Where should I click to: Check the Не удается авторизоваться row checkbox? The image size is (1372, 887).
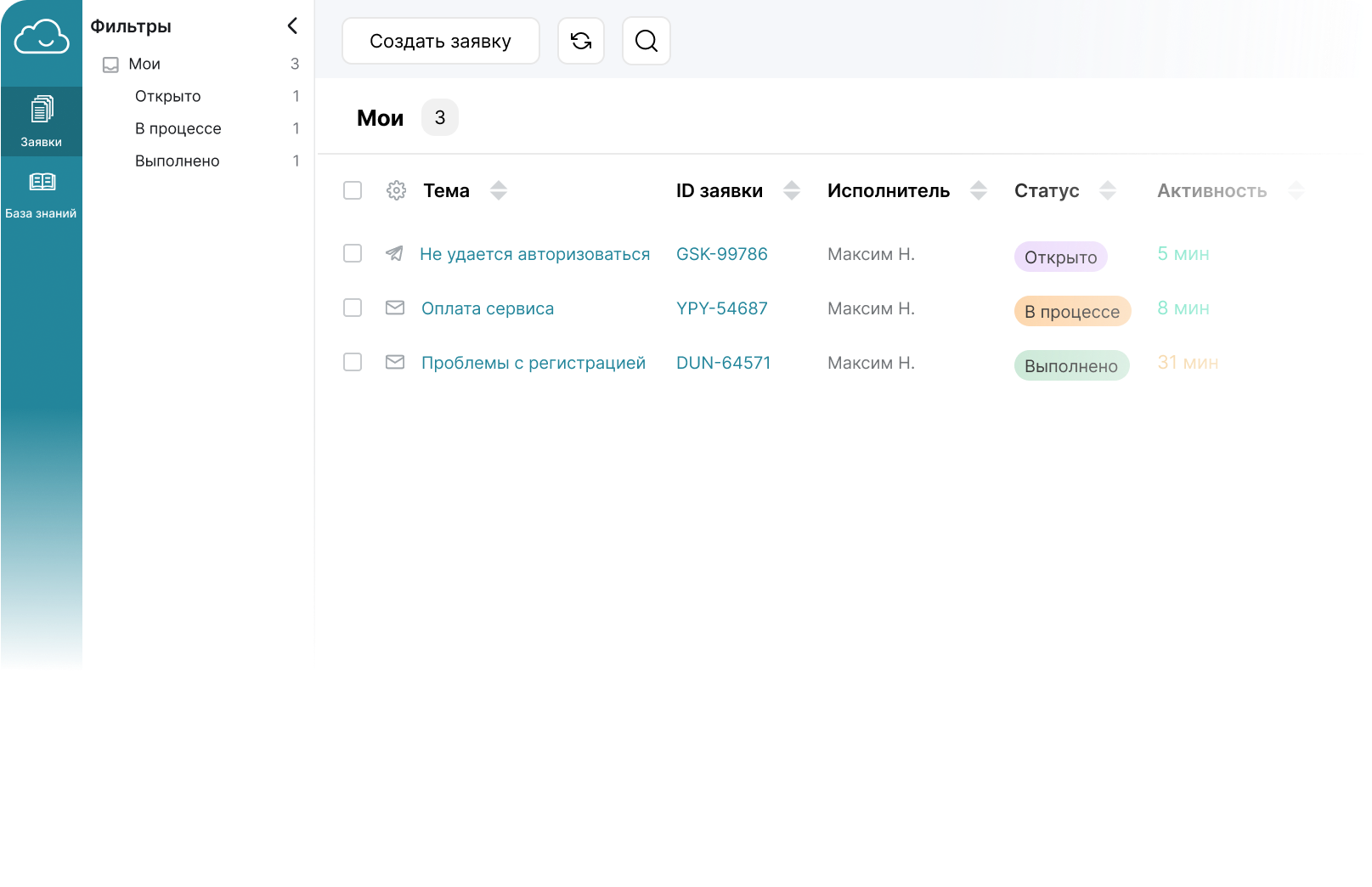pos(353,253)
